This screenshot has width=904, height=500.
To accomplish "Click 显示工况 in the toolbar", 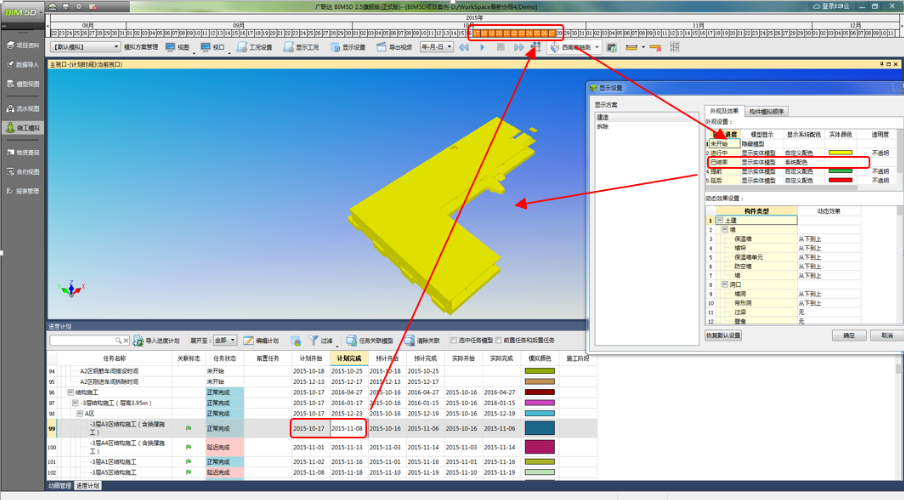I will (301, 47).
